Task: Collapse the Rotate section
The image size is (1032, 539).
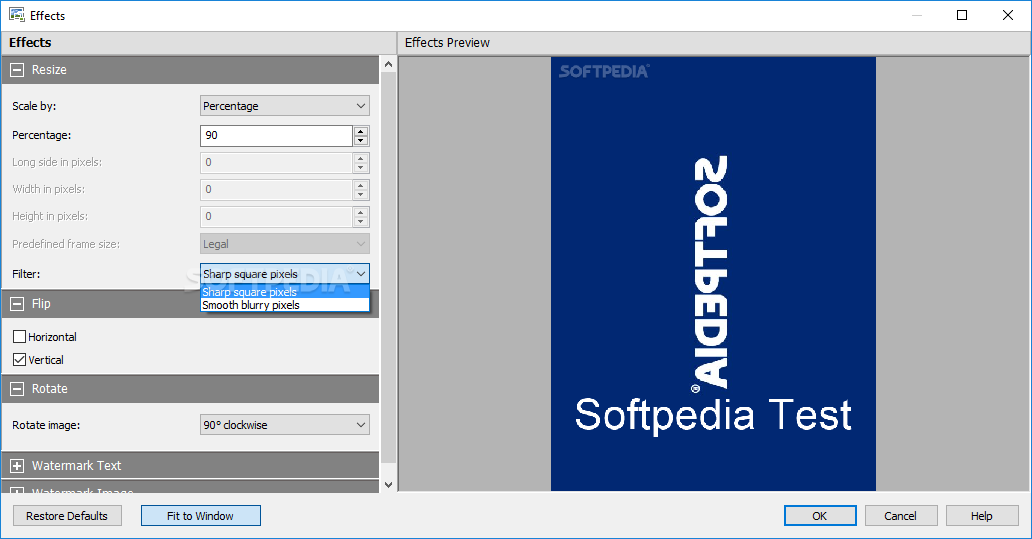Action: (17, 389)
